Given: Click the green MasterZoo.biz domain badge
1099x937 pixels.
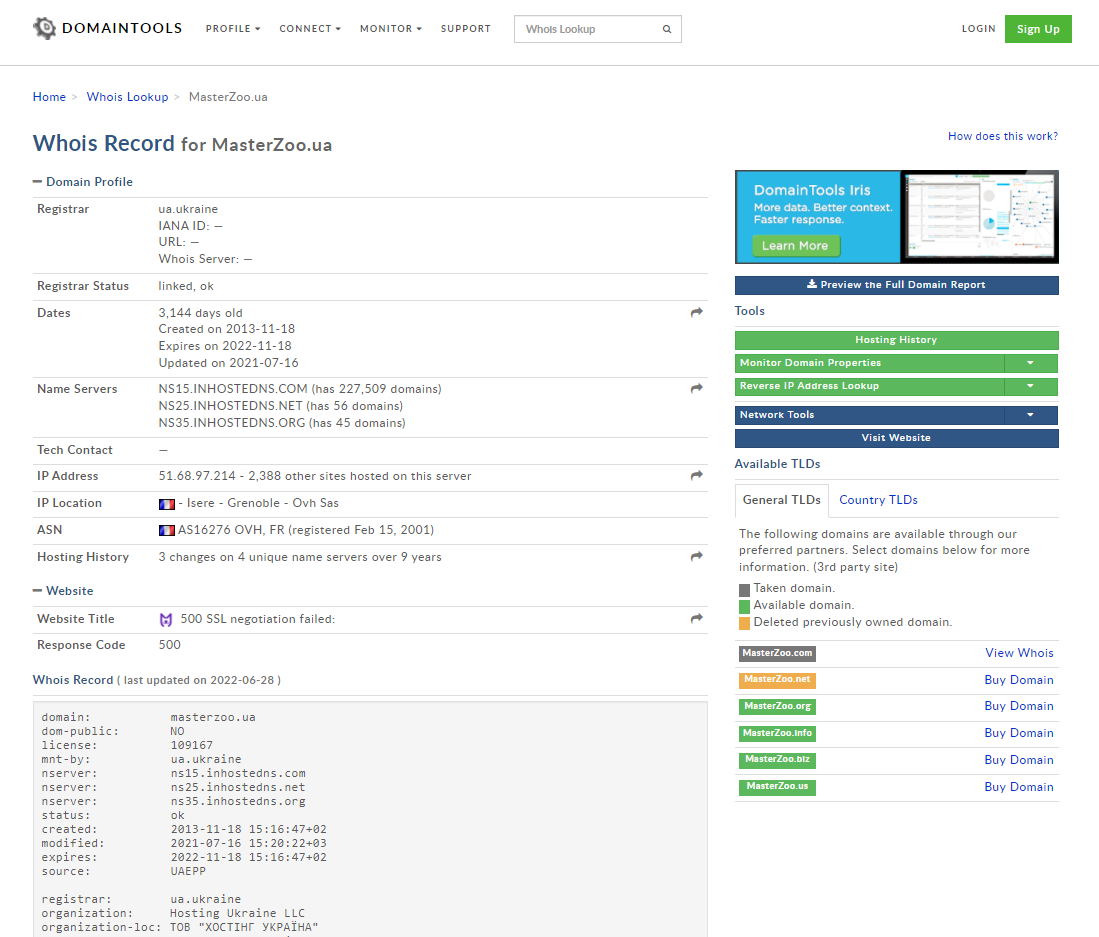Looking at the screenshot, I should click(x=777, y=760).
